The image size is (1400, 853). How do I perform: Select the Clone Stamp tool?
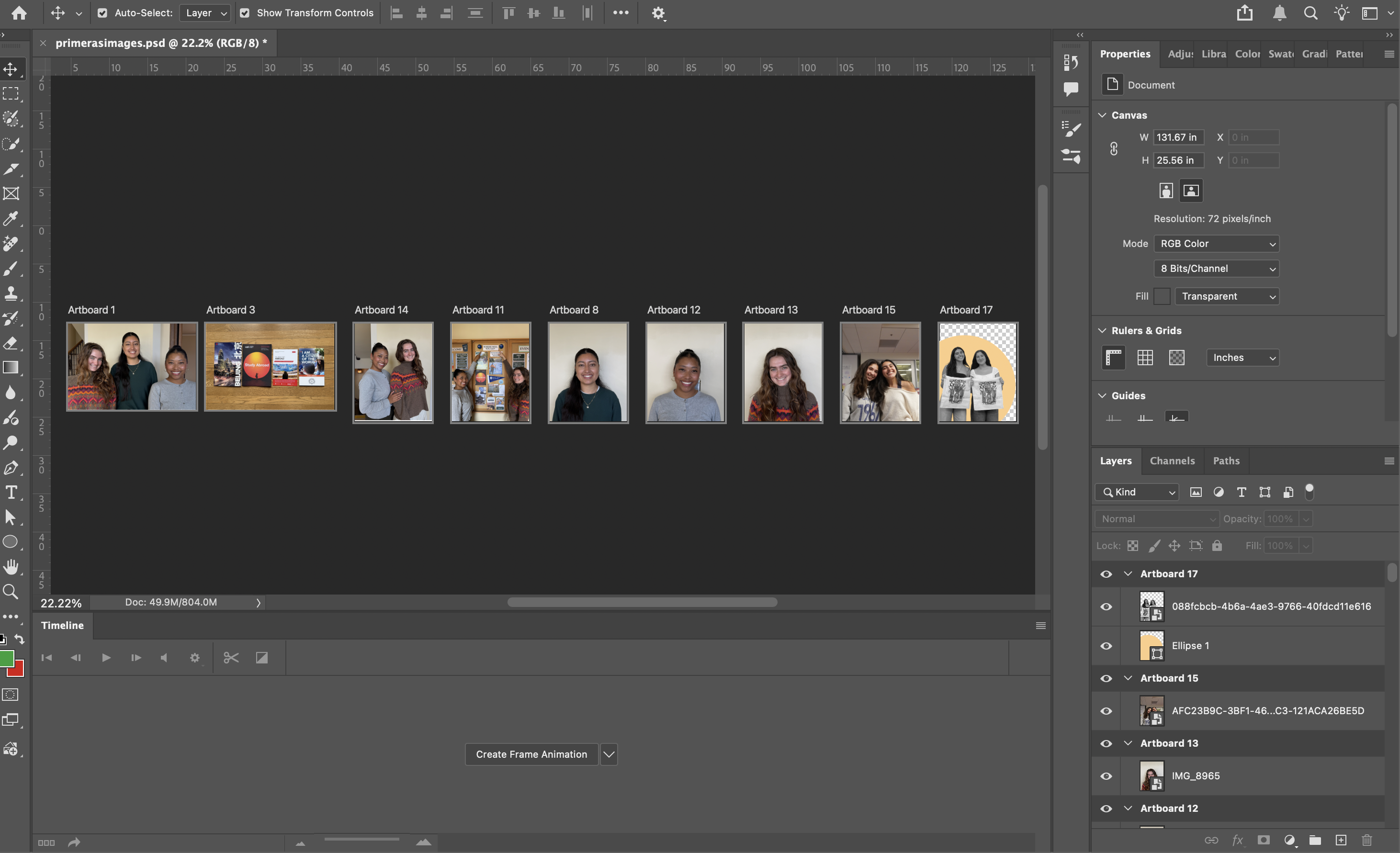[x=11, y=293]
